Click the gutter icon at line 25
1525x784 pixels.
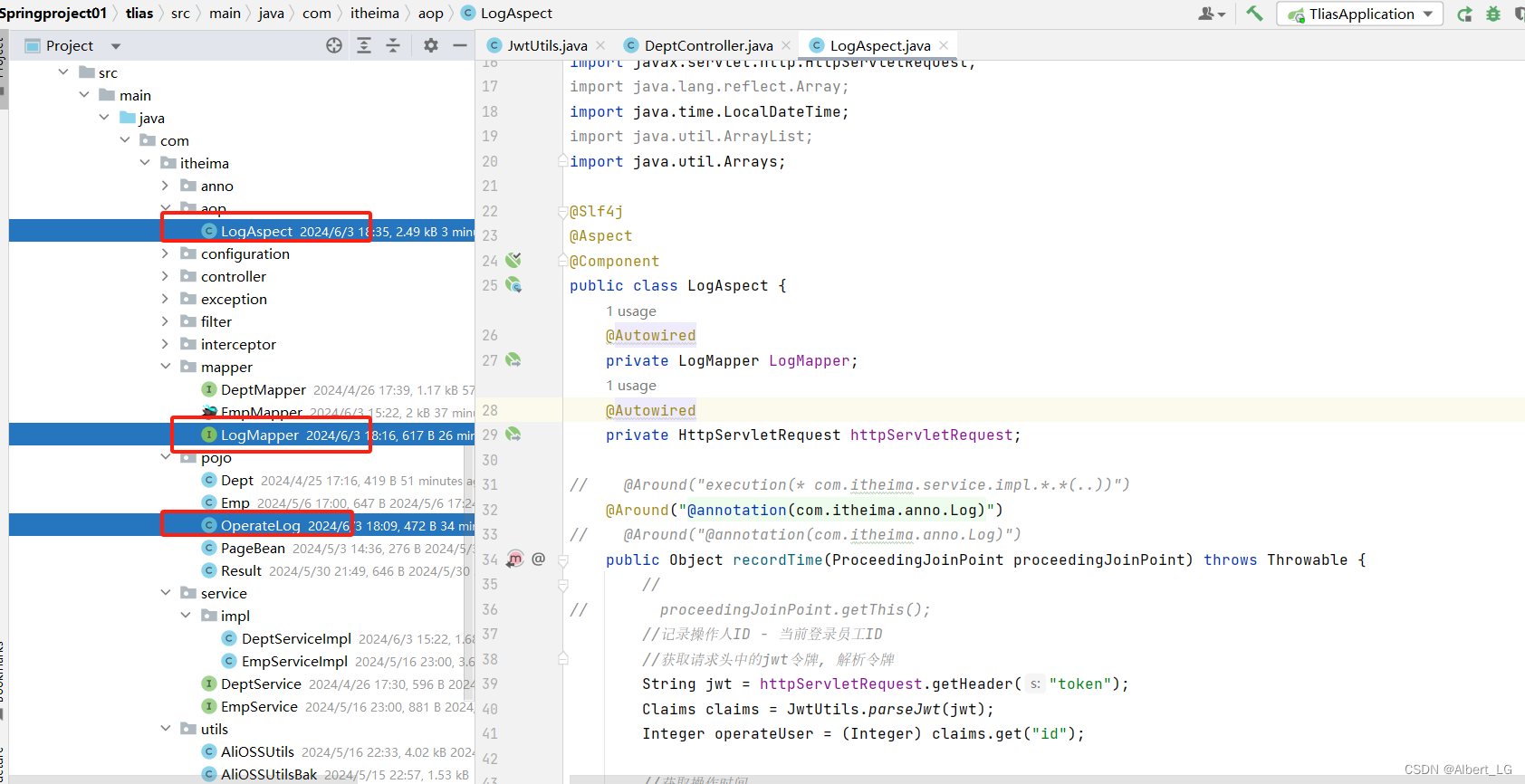point(513,285)
